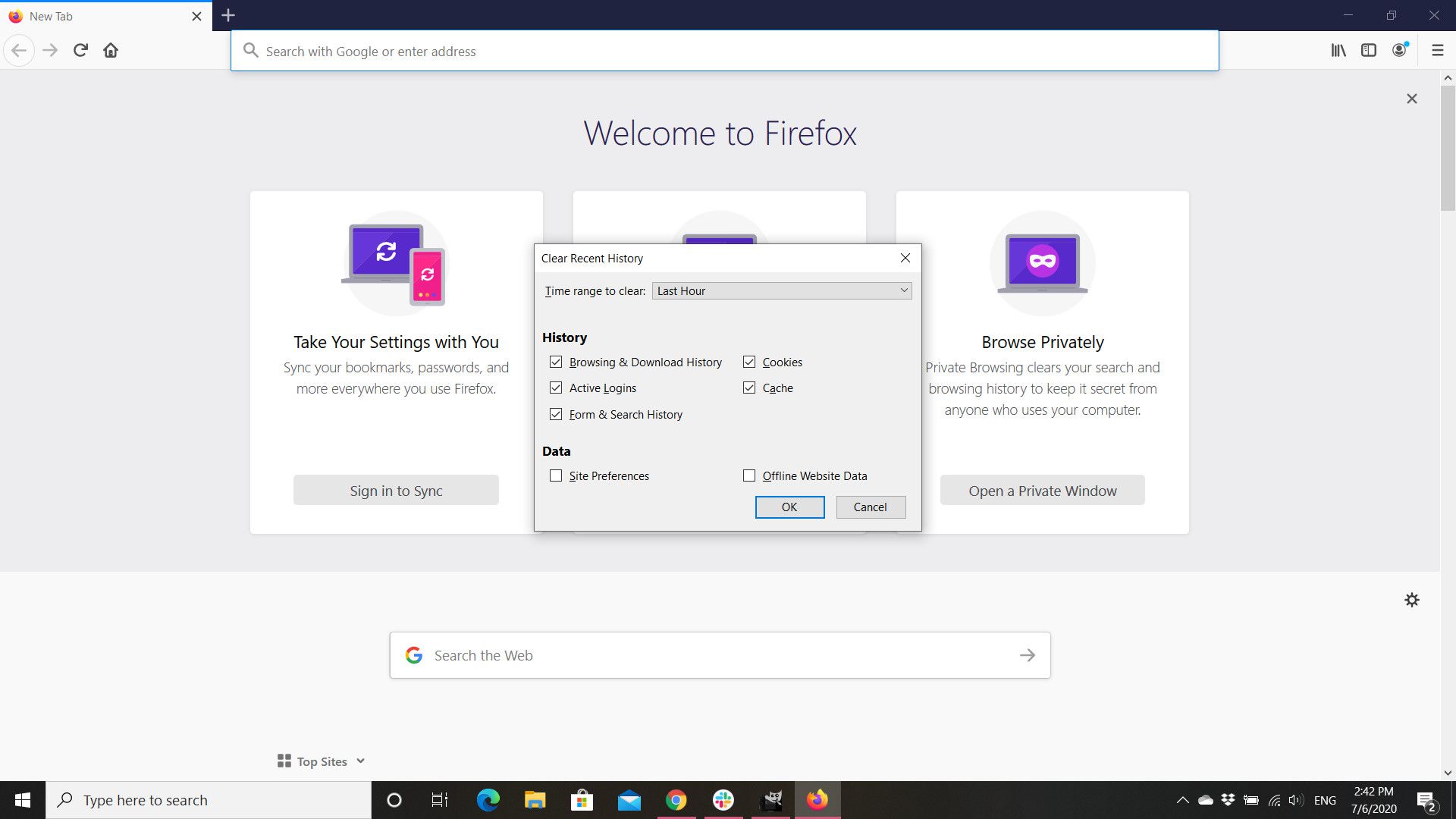Cancel the Clear Recent History dialog

(x=871, y=507)
